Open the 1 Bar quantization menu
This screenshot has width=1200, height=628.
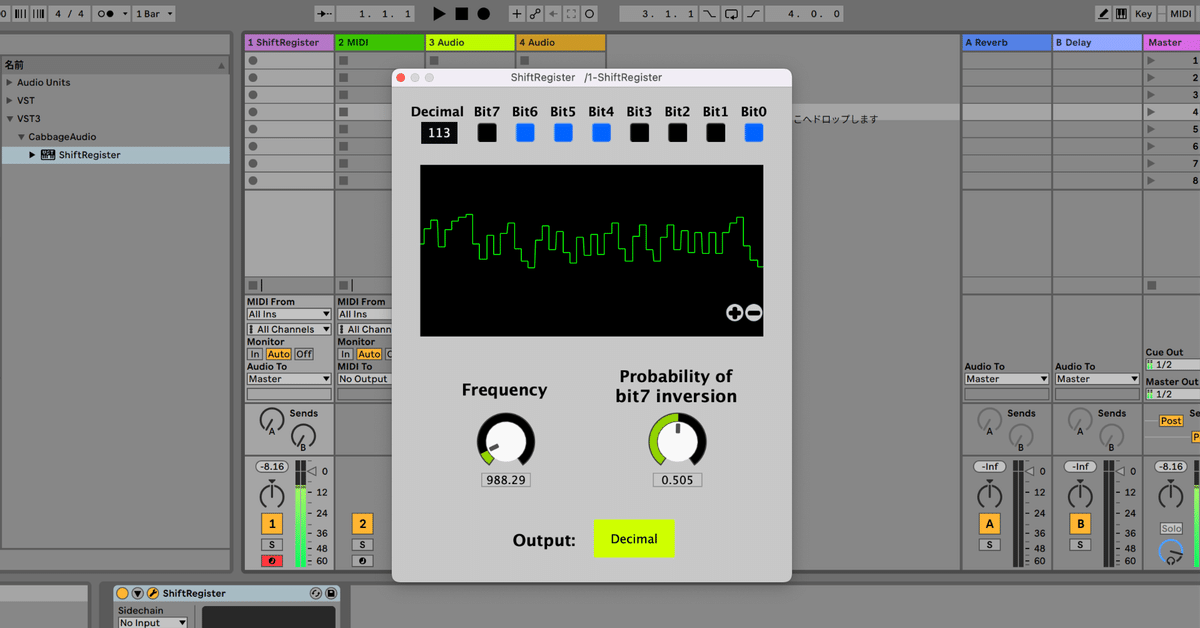click(x=153, y=14)
